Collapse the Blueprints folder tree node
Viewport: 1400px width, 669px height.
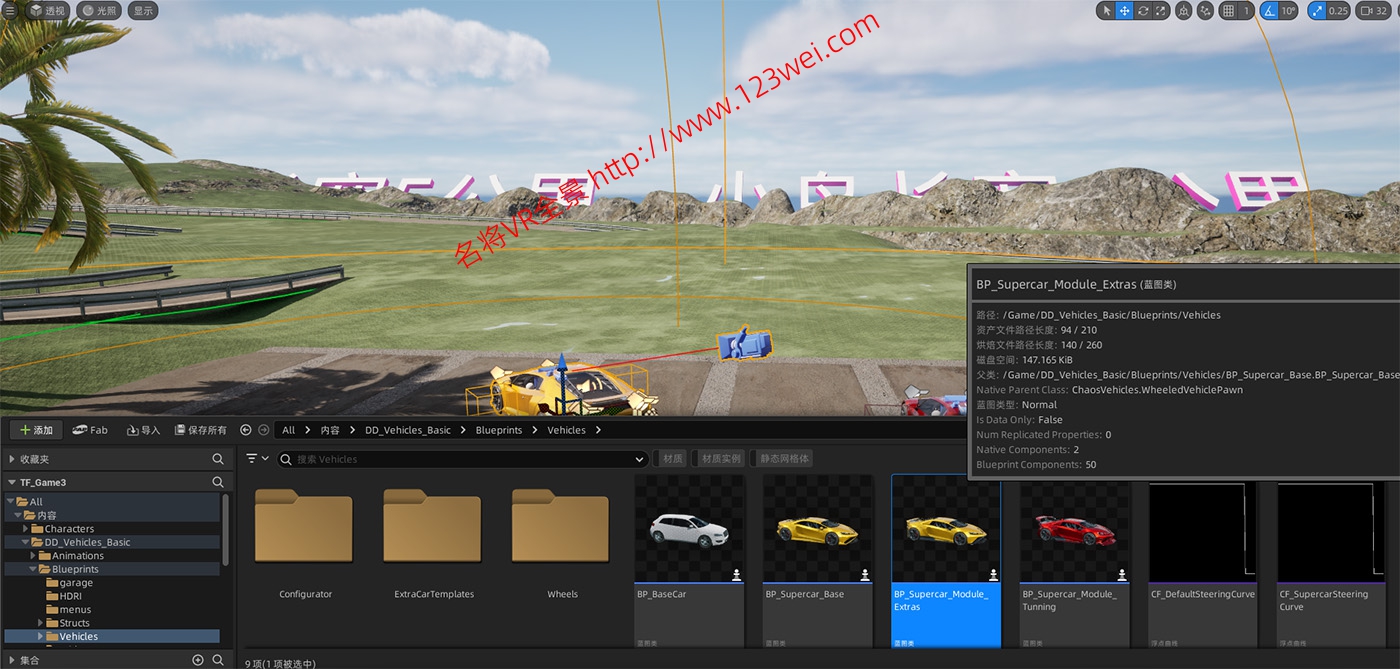(31, 569)
